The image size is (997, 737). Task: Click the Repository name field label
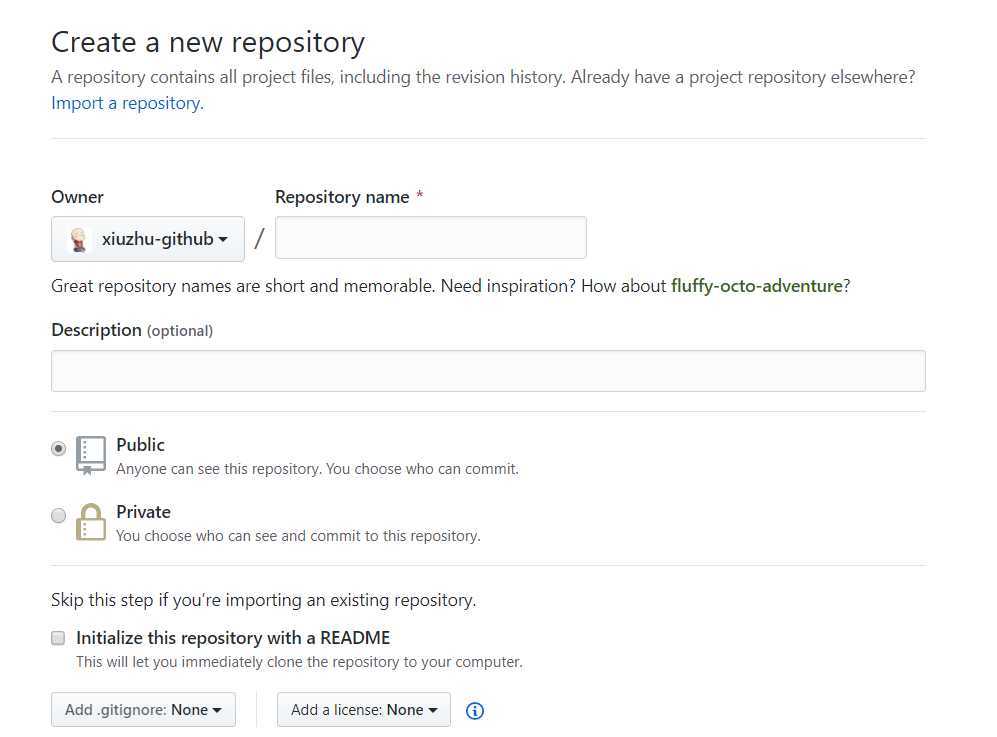coord(342,197)
